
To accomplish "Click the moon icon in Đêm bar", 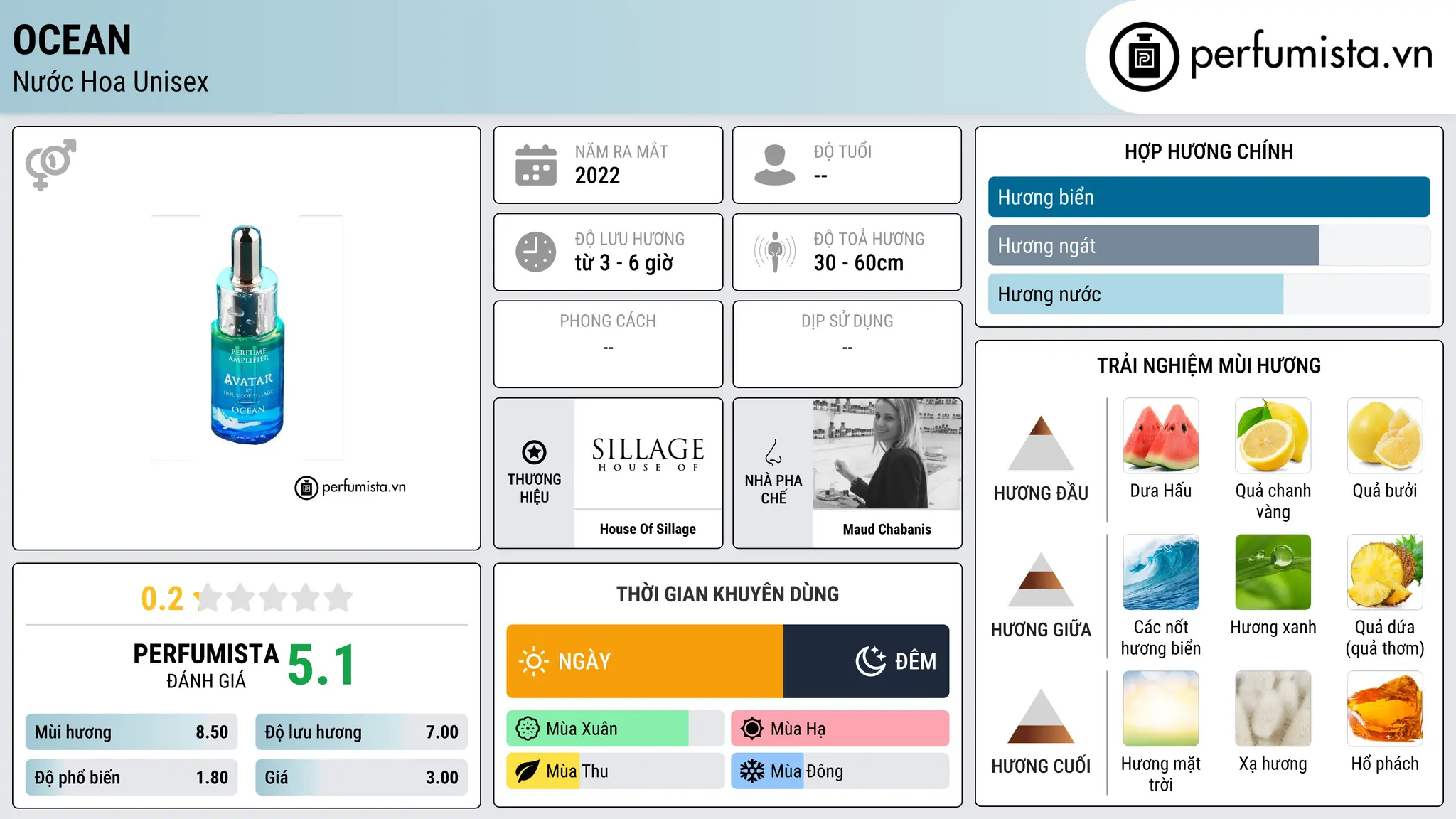I will (871, 661).
